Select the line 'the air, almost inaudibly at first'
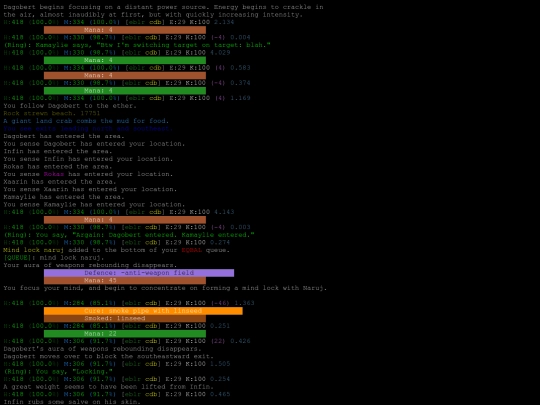Screen dimensions: 540x405 point(153,14)
